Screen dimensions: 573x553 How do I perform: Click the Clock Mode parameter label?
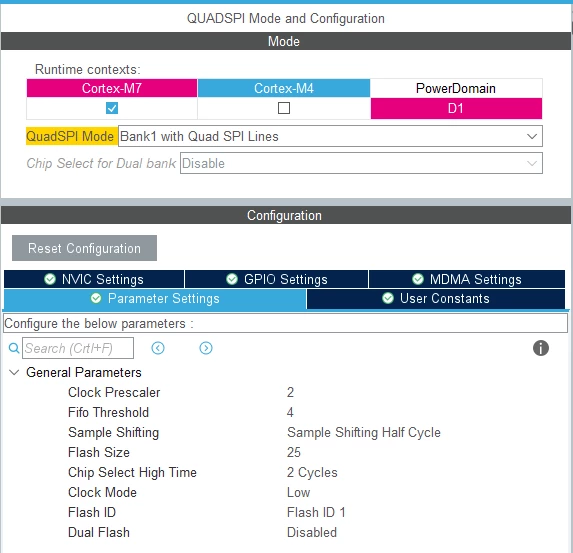pos(102,492)
